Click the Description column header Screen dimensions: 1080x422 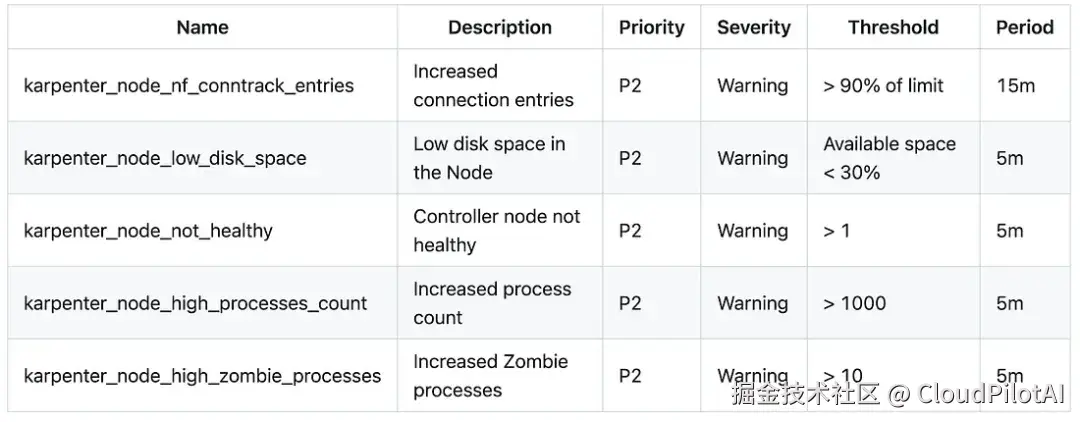[x=500, y=28]
